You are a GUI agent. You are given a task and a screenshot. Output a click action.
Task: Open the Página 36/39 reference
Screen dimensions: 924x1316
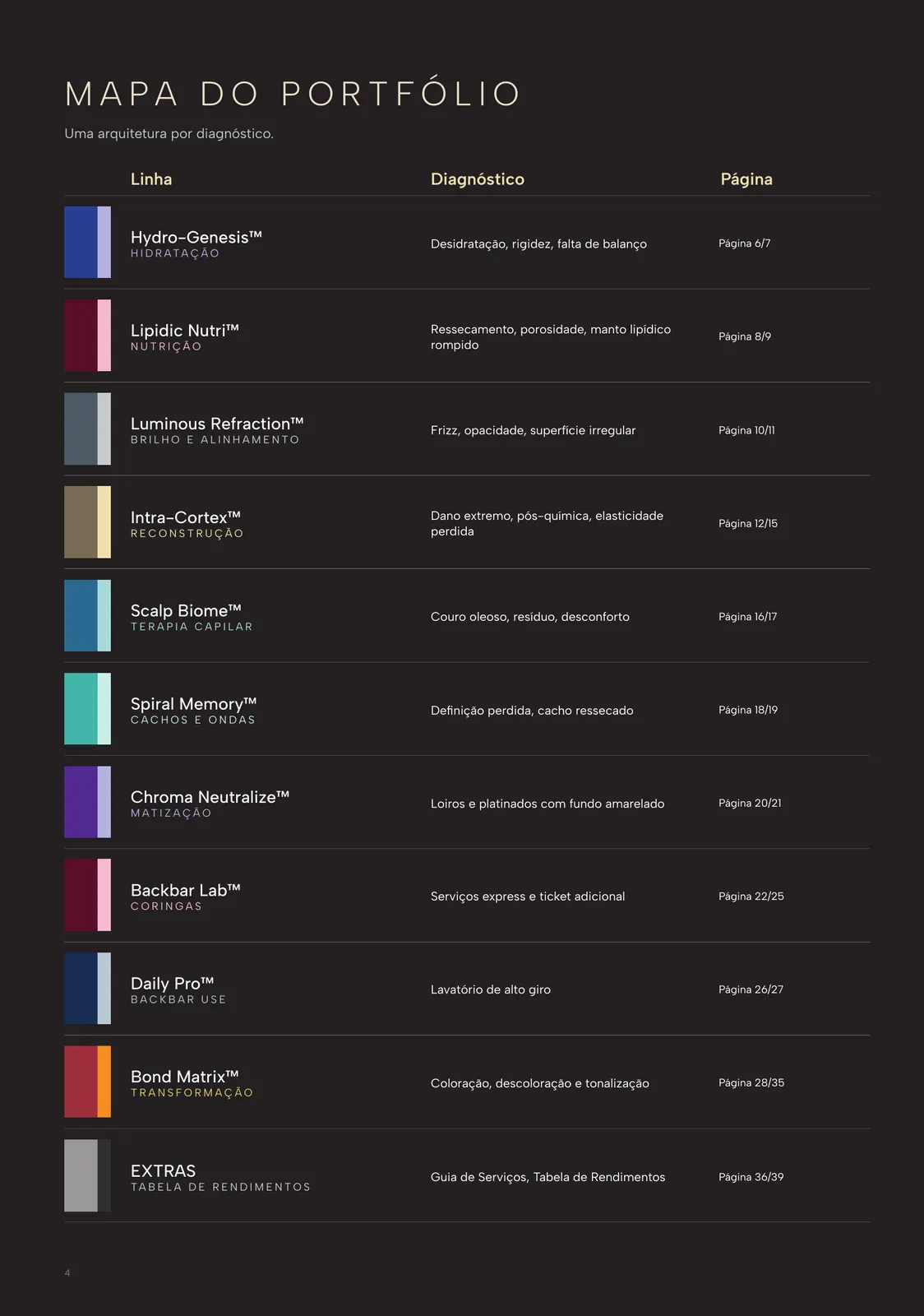click(751, 1177)
